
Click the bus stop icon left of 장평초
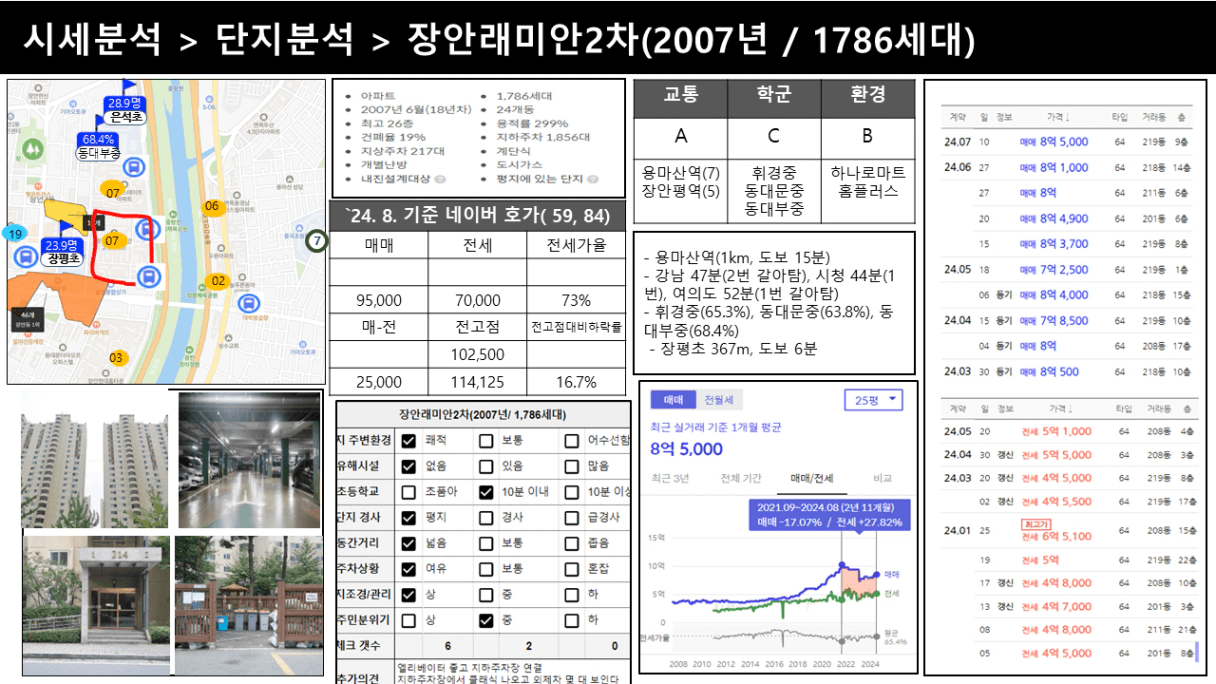coord(25,256)
